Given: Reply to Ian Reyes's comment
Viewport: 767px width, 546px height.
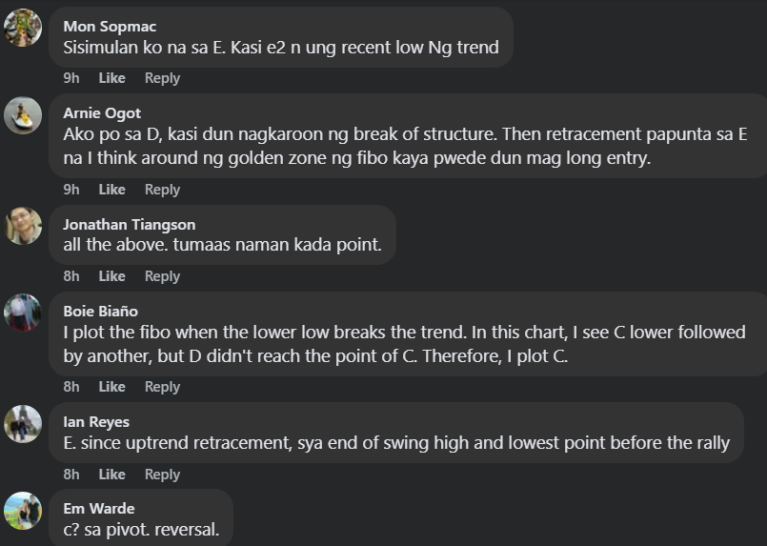Looking at the screenshot, I should (162, 474).
